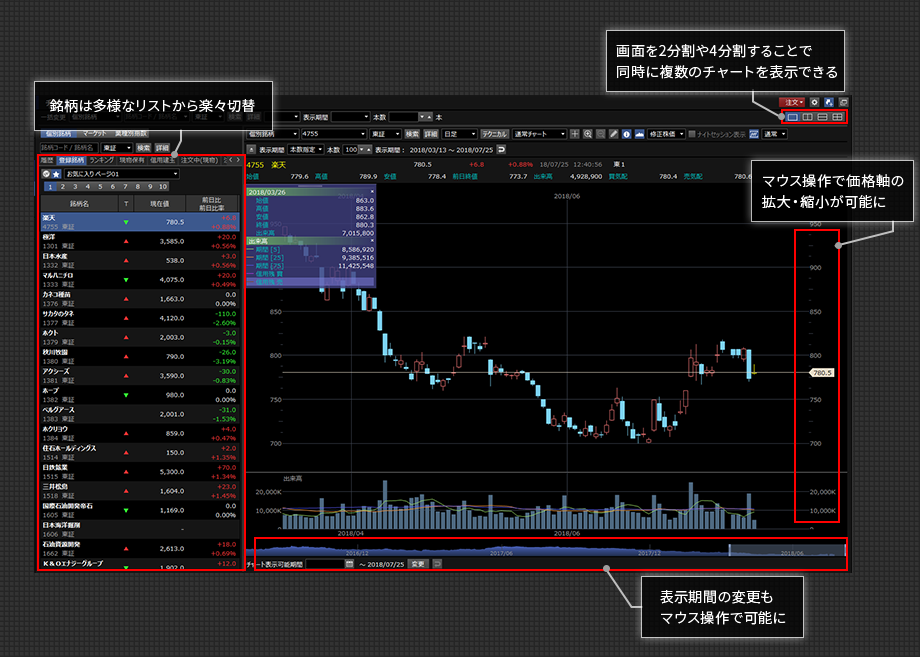The image size is (920, 657).
Task: Click arrow button right of 変更 at bottom
Action: click(x=437, y=564)
